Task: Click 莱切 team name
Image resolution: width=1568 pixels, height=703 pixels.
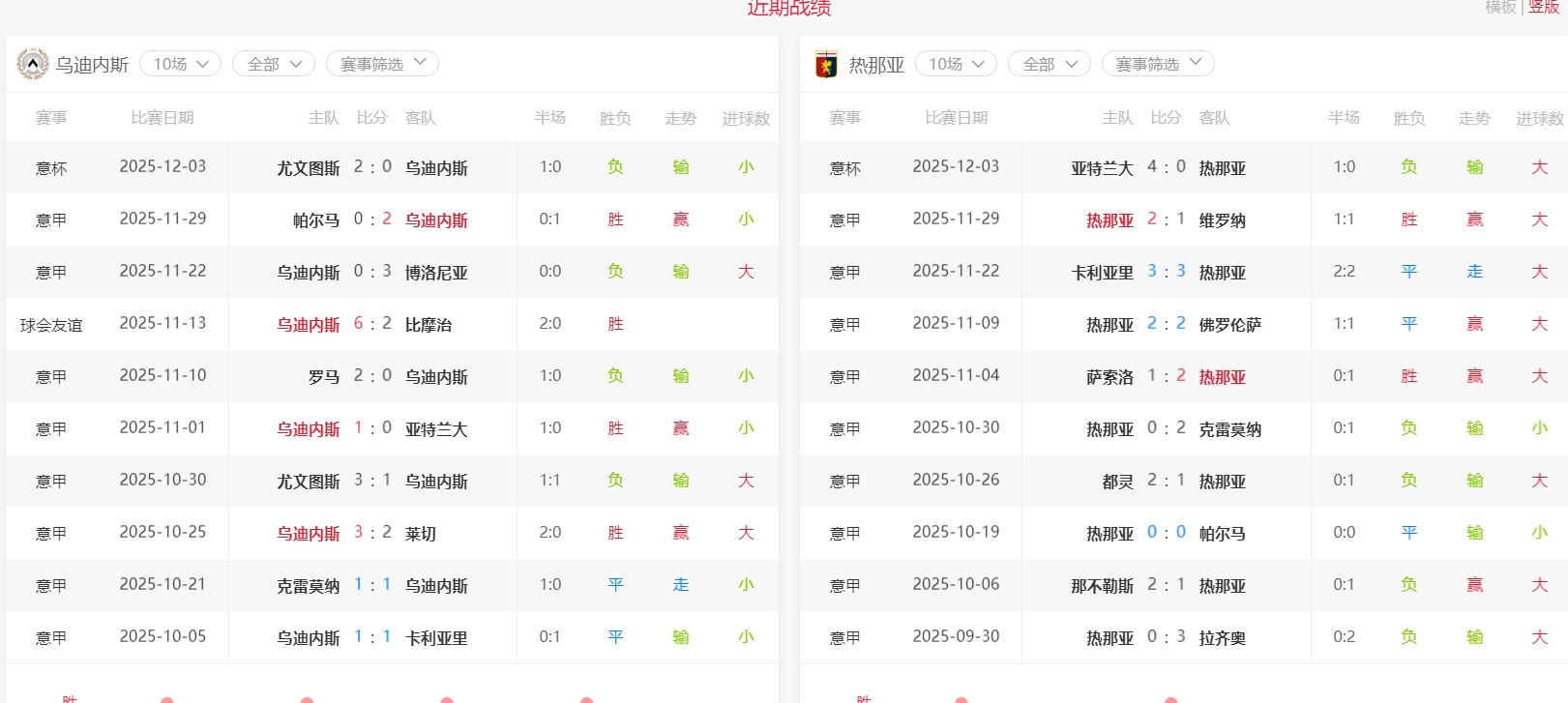Action: click(x=421, y=534)
